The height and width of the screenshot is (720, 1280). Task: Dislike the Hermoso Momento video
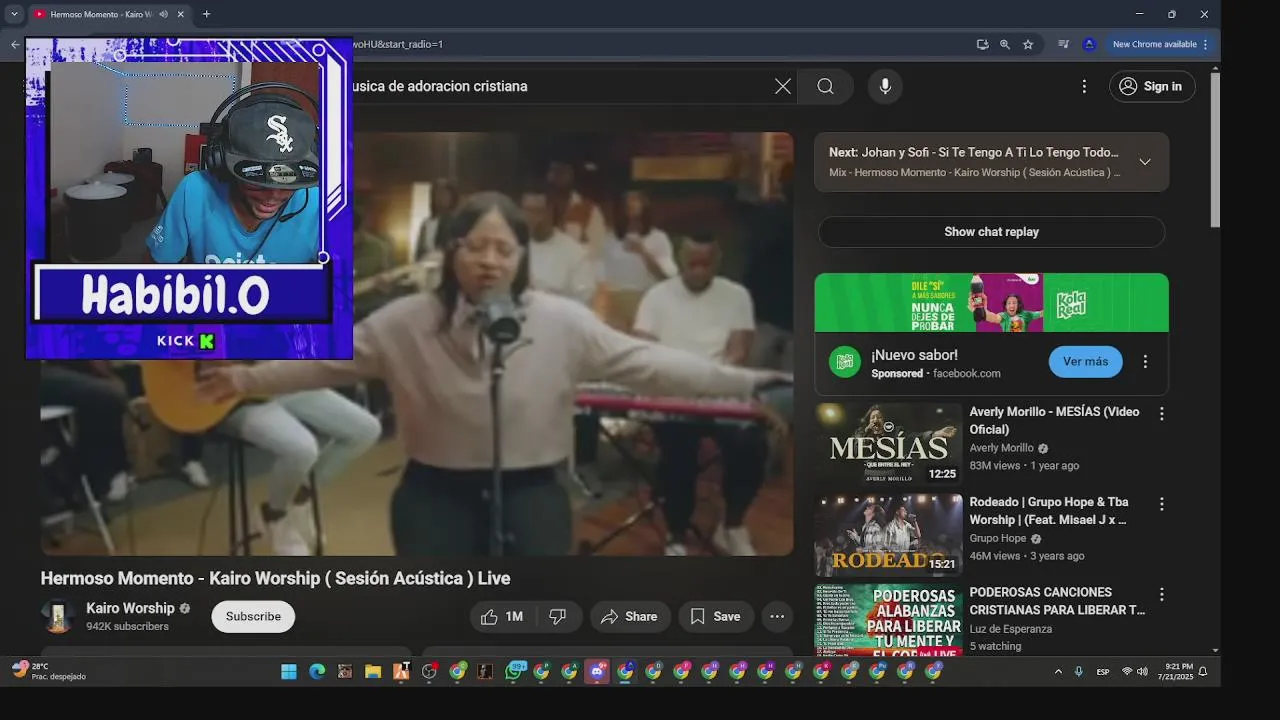[558, 617]
